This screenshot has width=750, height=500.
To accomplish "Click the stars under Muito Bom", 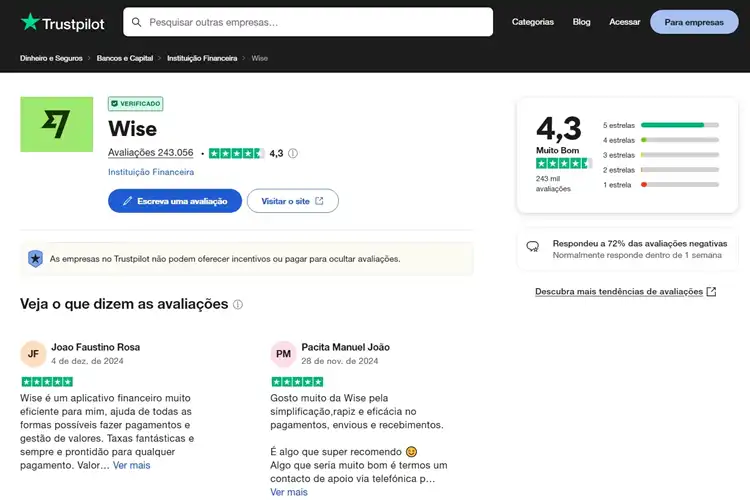I will (563, 164).
